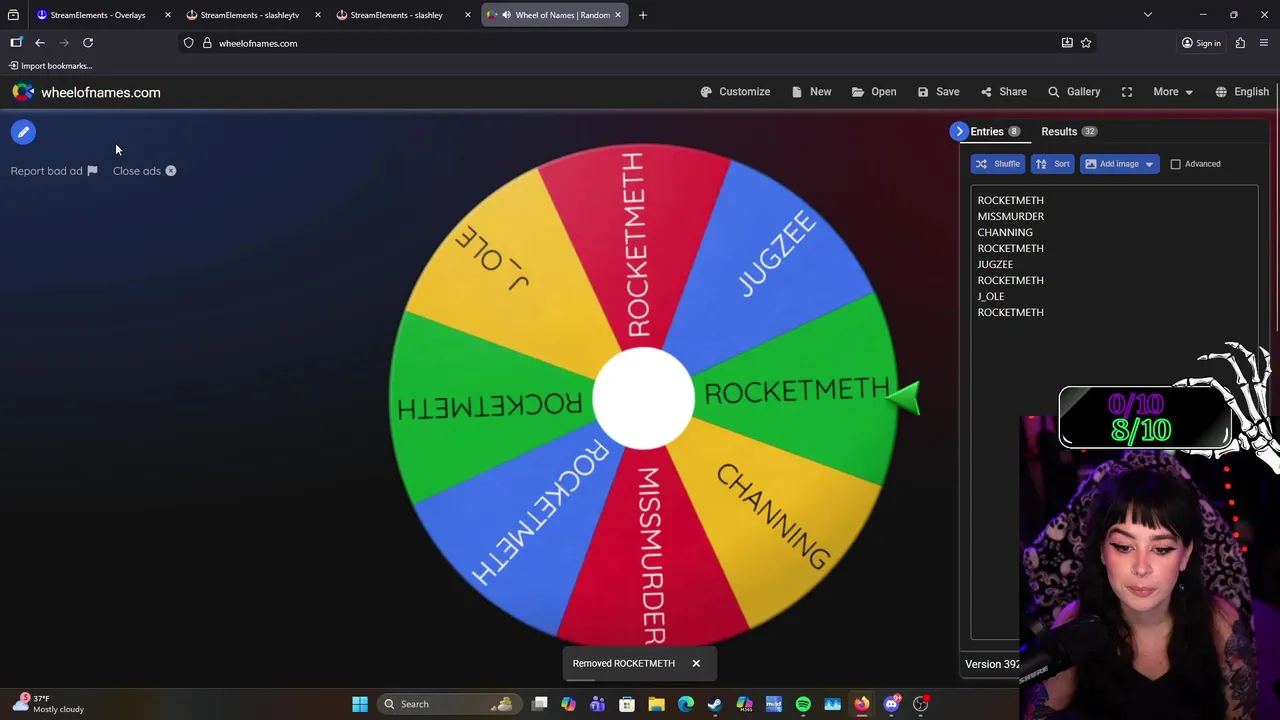Click the install/reader icon in address bar
Viewport: 1280px width, 720px height.
1067,43
